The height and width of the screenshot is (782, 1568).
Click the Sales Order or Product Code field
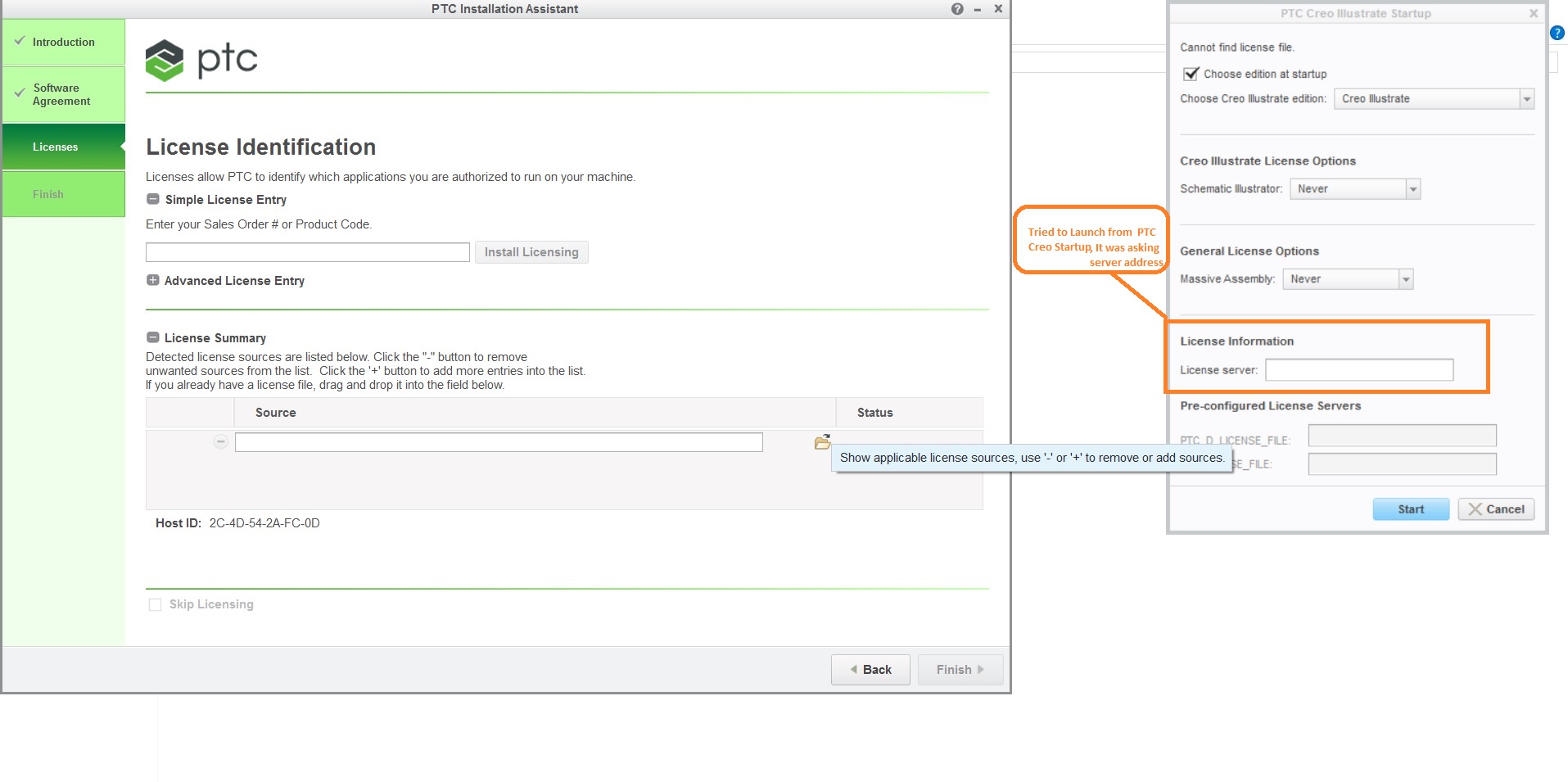[308, 252]
